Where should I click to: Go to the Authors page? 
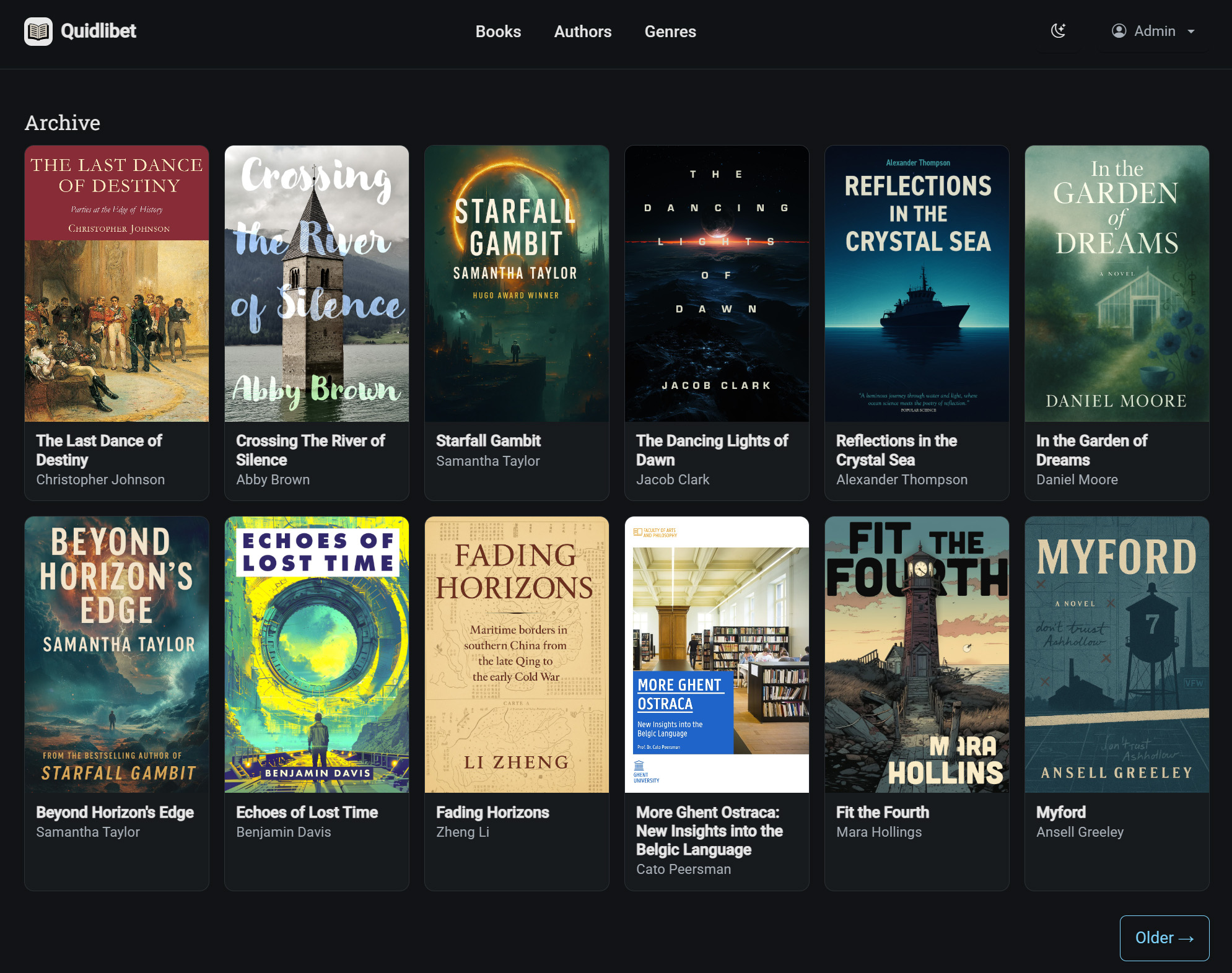[x=582, y=32]
